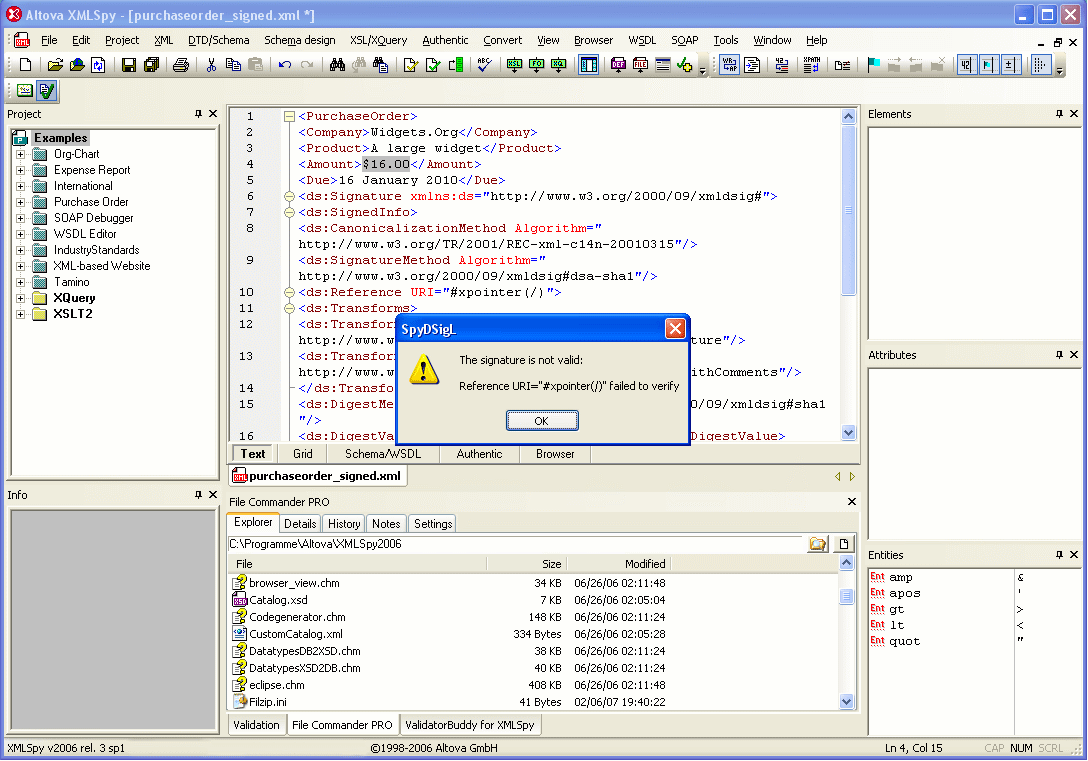Viewport: 1088px width, 761px height.
Task: Click the C:\Programme\Altova path field
Action: pos(516,544)
